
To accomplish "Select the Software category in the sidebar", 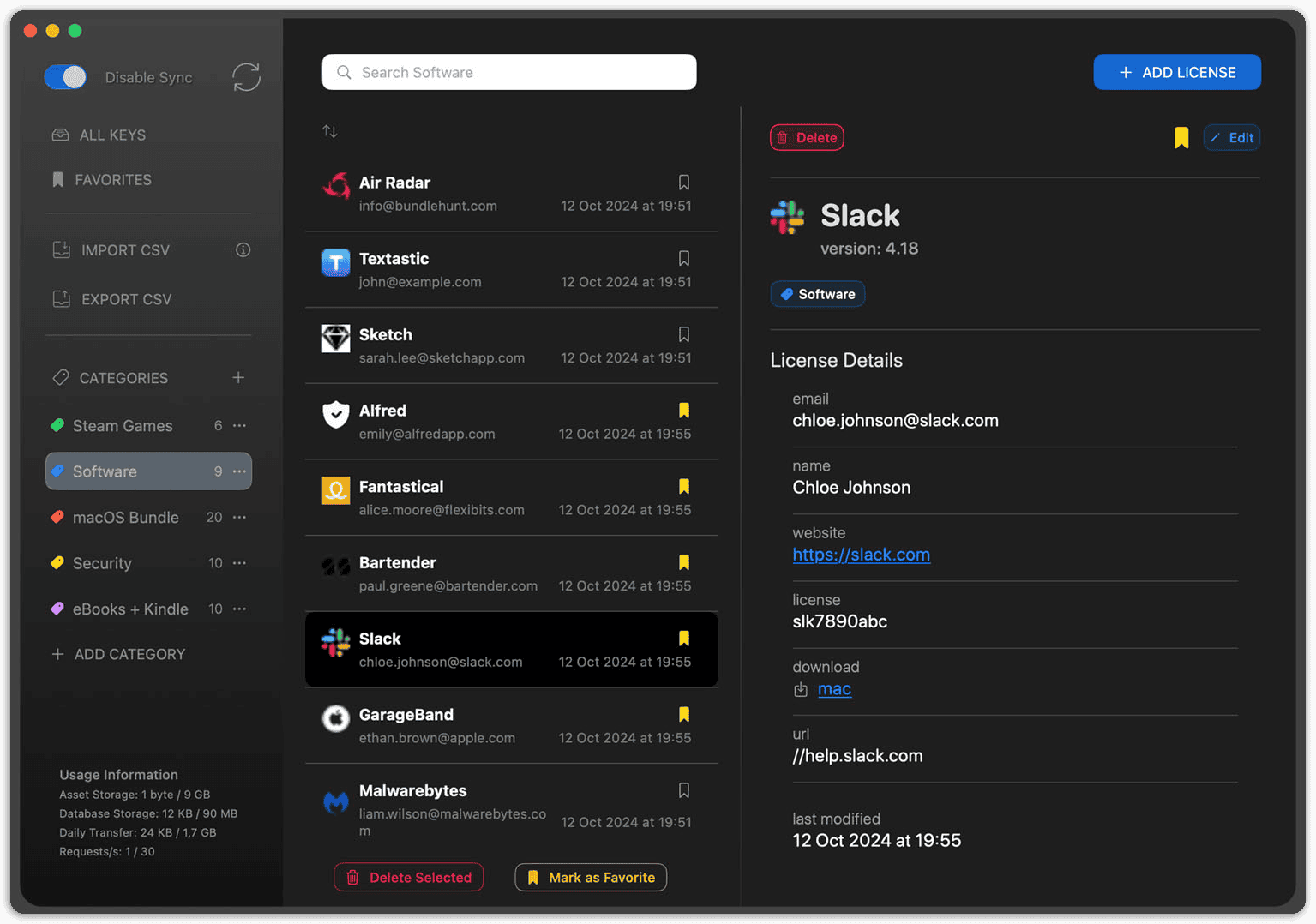I will 148,471.
